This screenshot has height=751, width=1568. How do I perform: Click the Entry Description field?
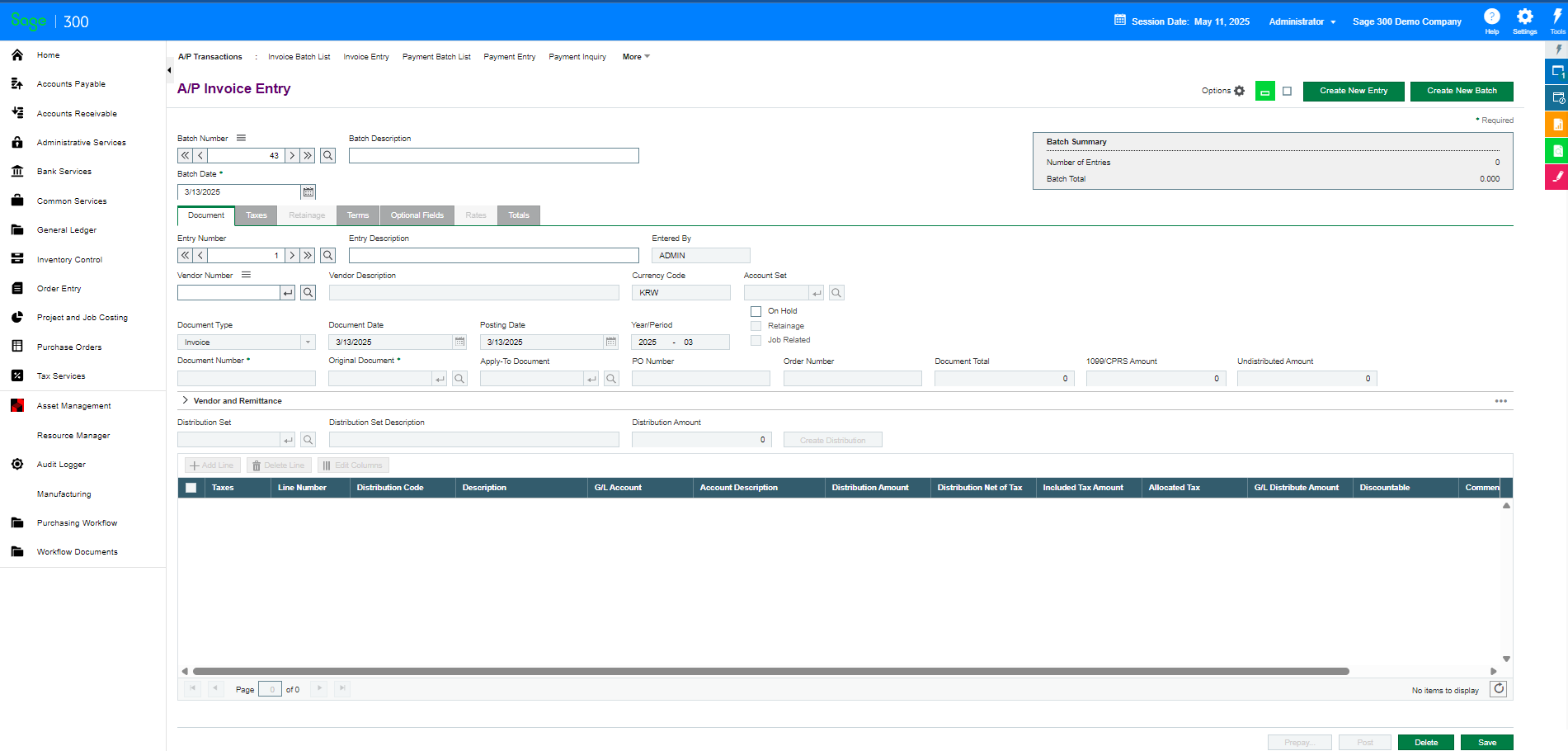click(494, 256)
